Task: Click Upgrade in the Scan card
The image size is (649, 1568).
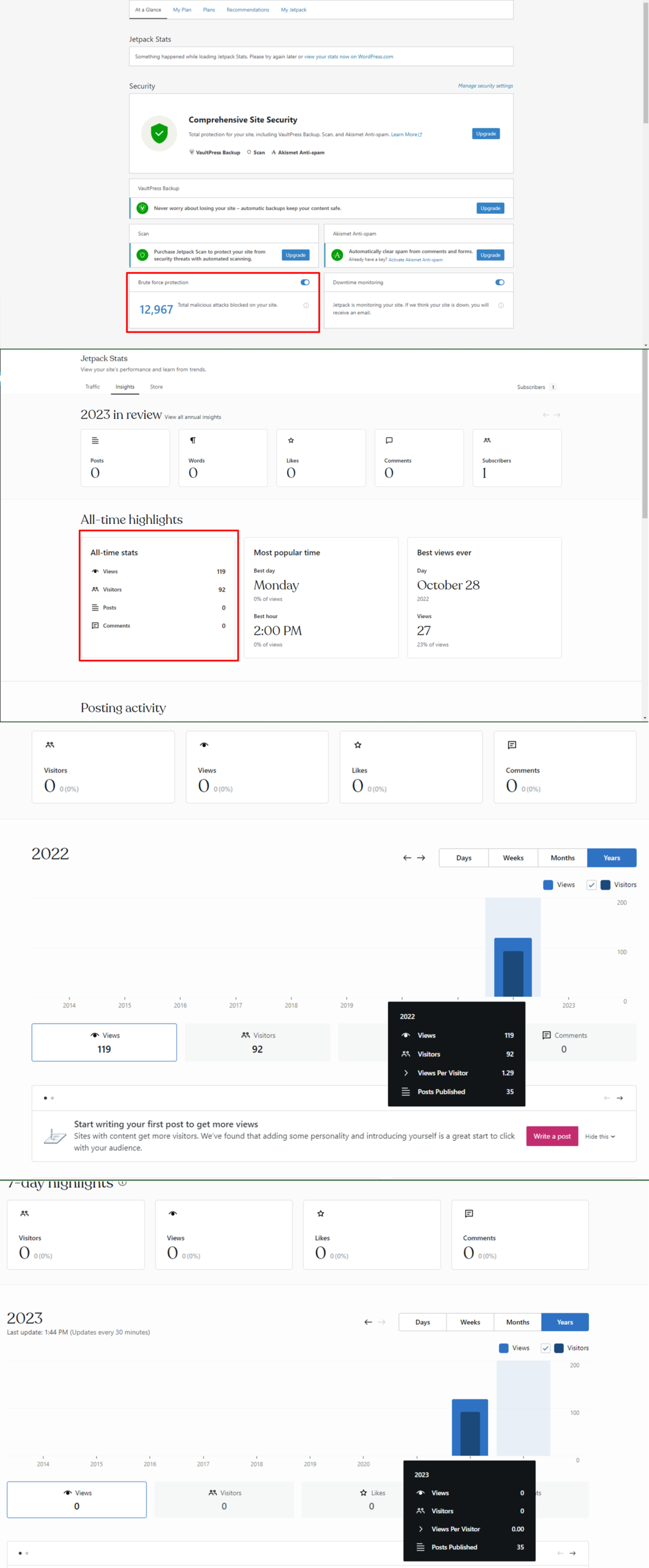Action: click(296, 255)
